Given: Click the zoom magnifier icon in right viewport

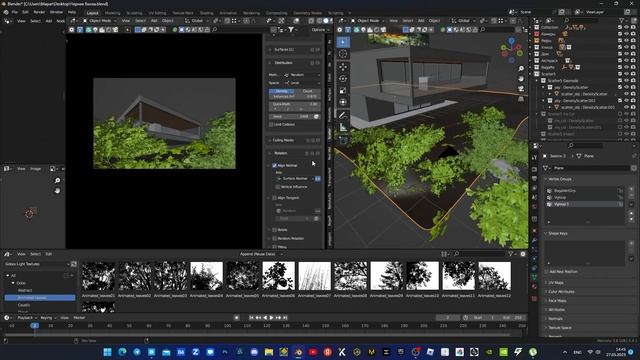Looking at the screenshot, I should point(521,69).
